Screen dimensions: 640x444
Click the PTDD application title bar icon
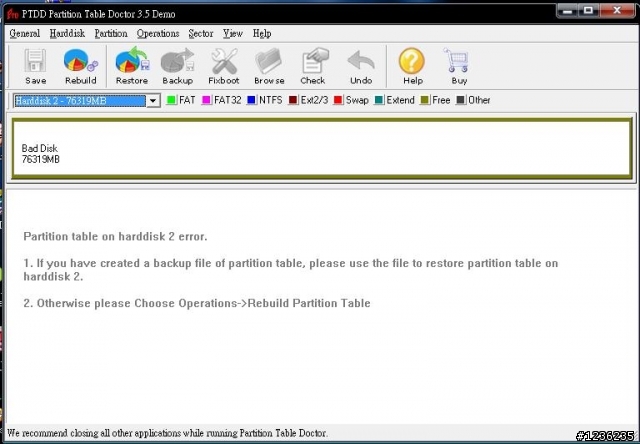12,14
